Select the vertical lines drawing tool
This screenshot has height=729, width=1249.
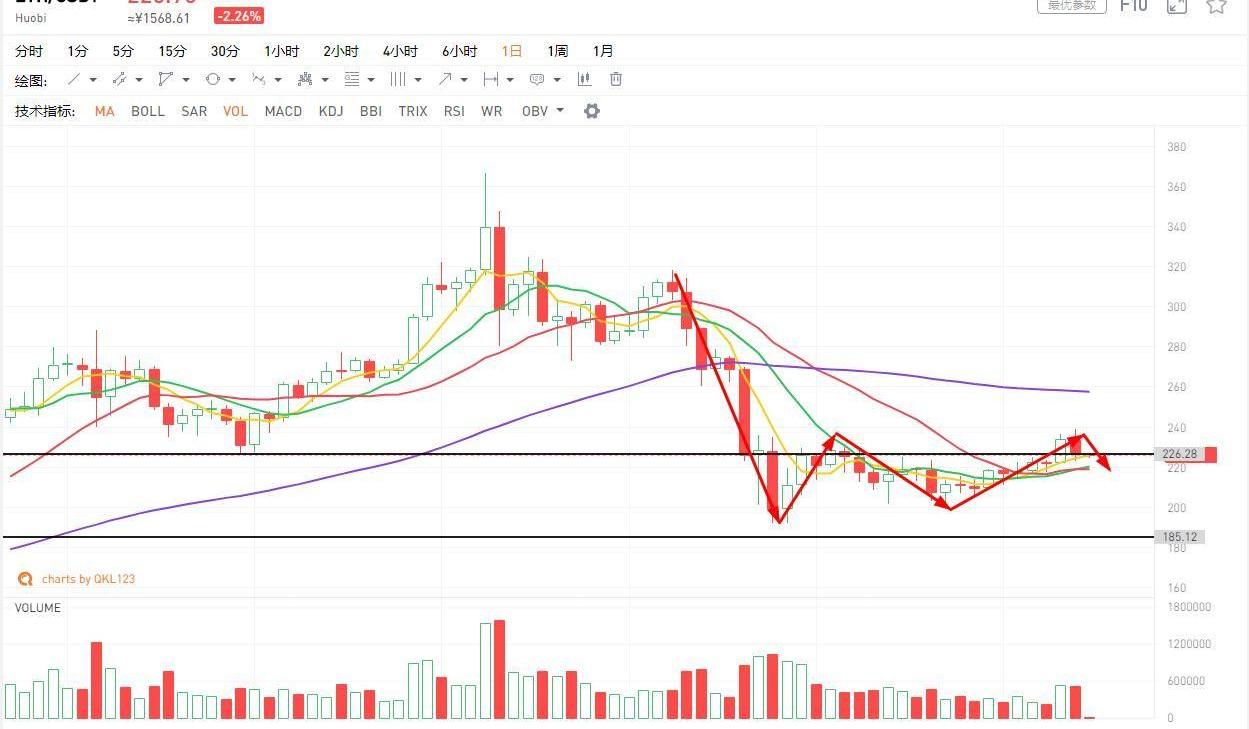[x=397, y=79]
